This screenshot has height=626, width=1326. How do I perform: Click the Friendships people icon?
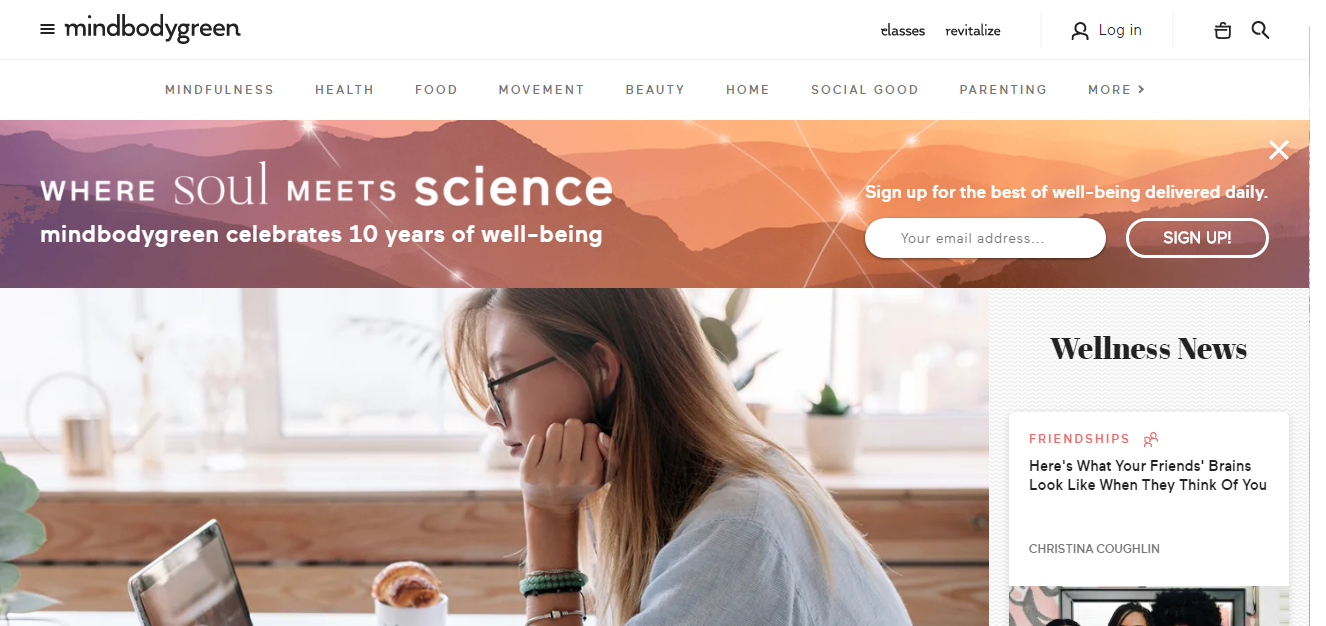(1150, 439)
